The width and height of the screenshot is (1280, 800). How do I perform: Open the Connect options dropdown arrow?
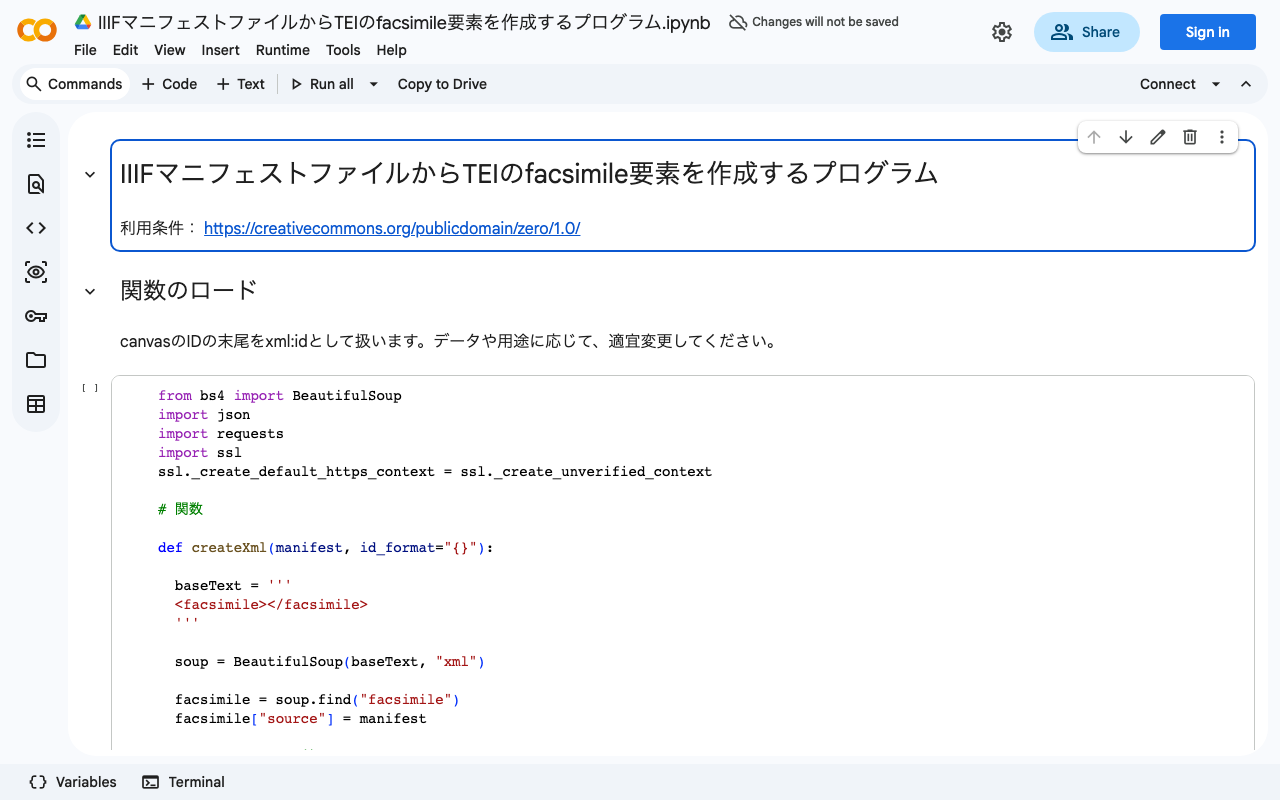[x=1216, y=84]
